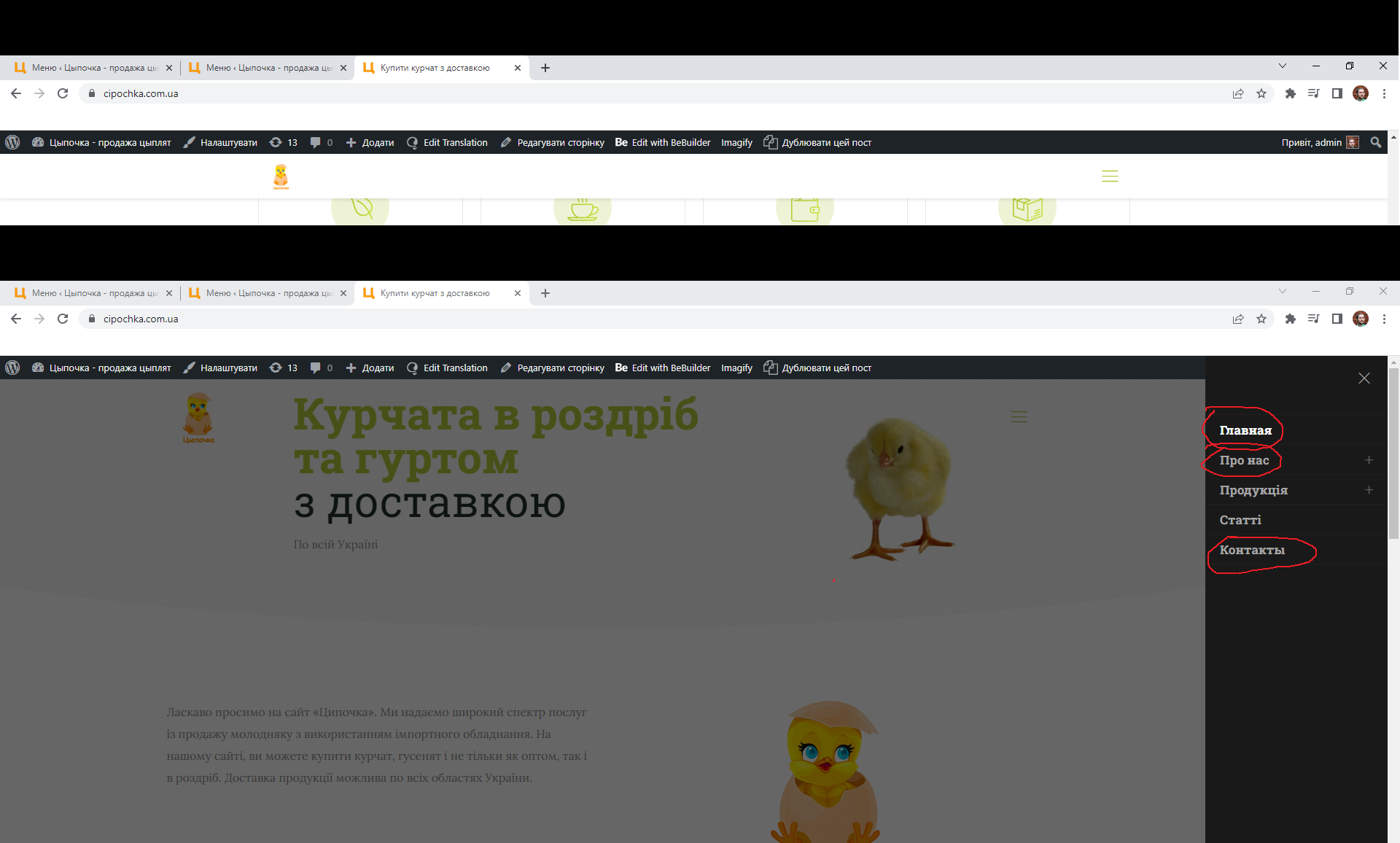This screenshot has height=843, width=1400.
Task: Reload the page in the window with feature icons
Action: 63,93
